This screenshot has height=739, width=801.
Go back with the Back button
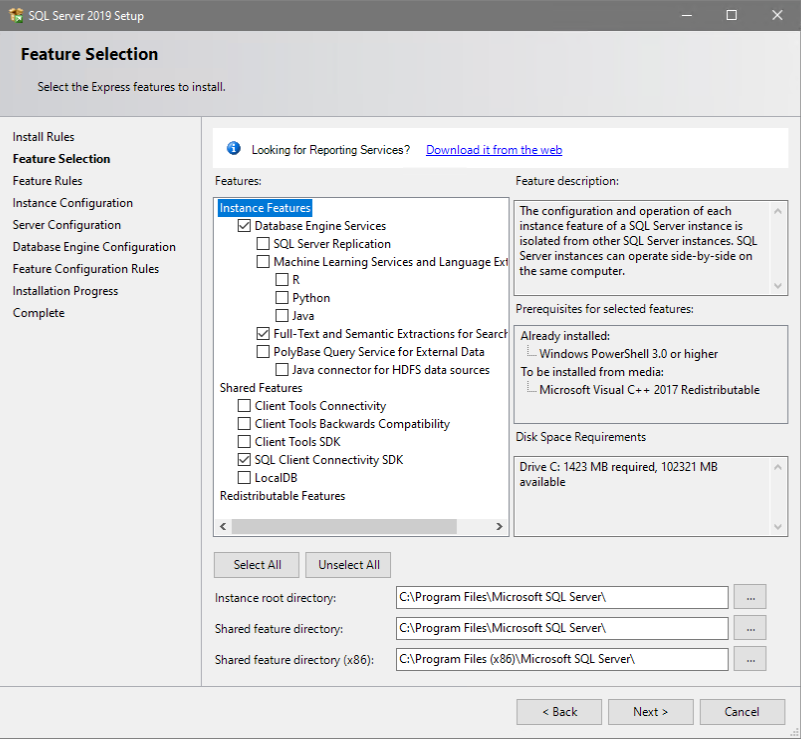pos(559,712)
